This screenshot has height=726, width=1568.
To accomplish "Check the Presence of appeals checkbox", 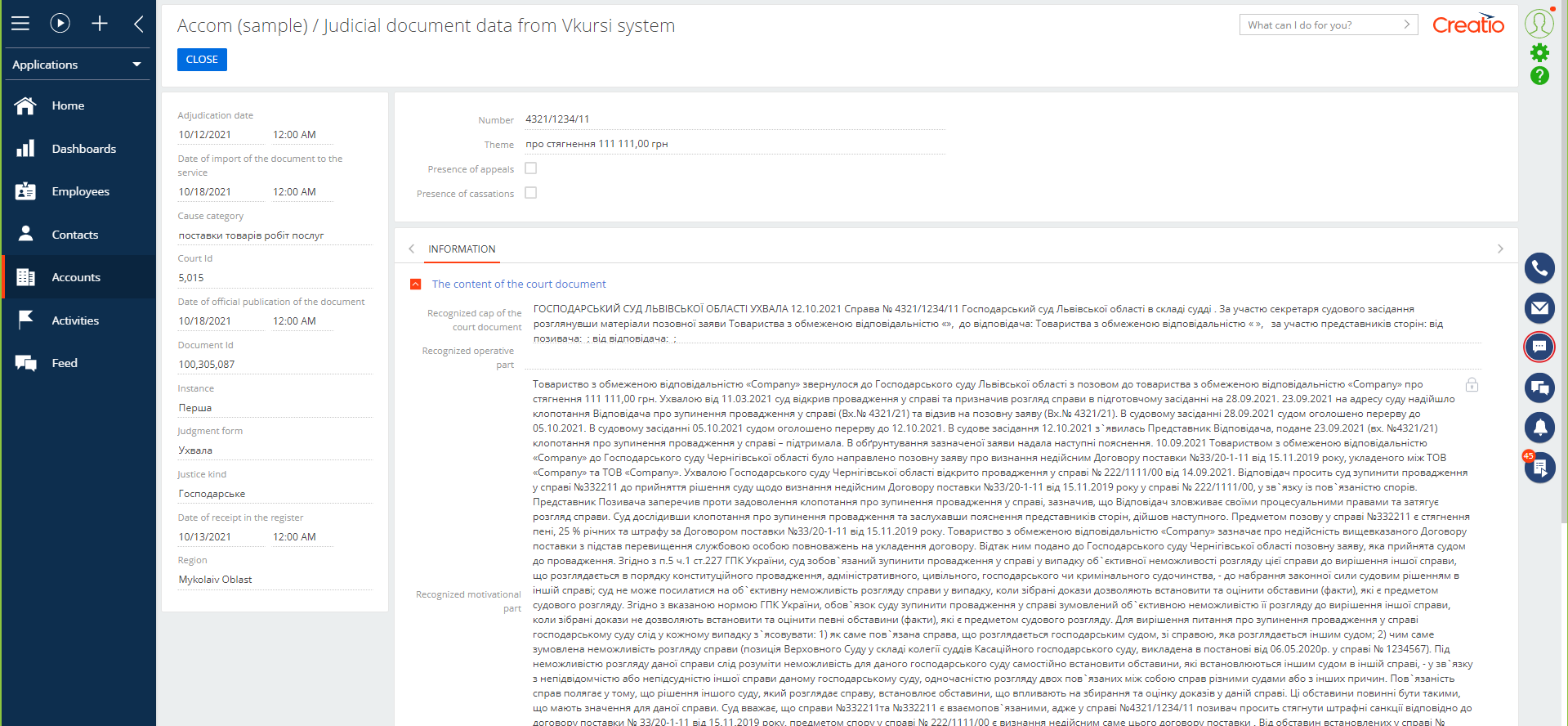I will [531, 168].
